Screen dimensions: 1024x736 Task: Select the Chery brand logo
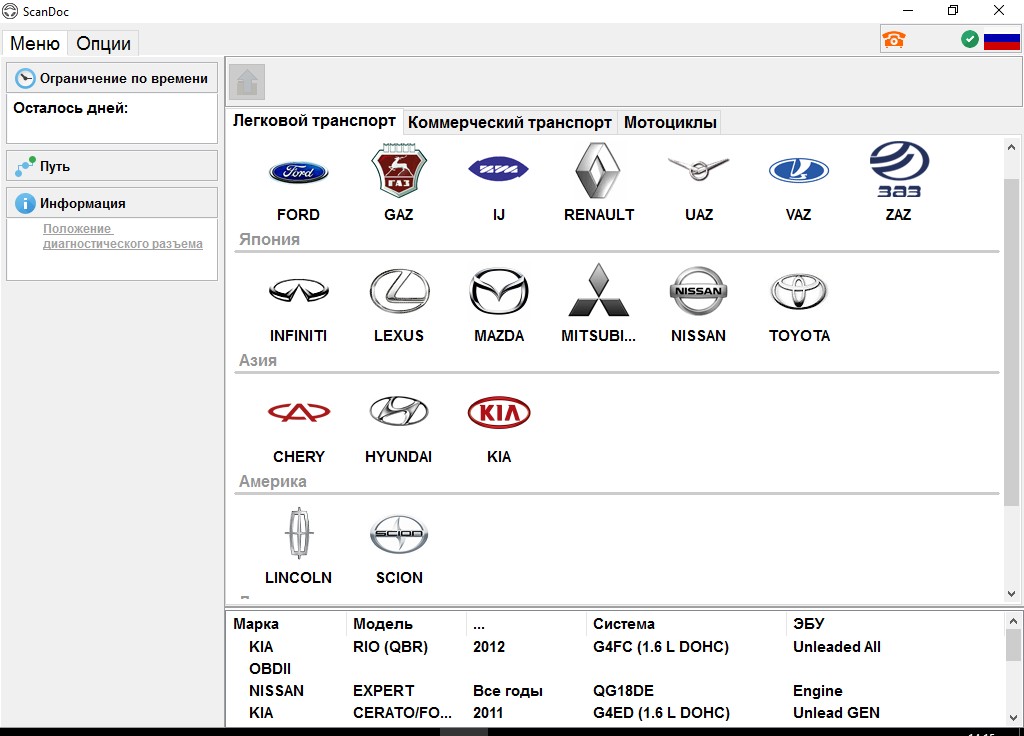coord(298,412)
